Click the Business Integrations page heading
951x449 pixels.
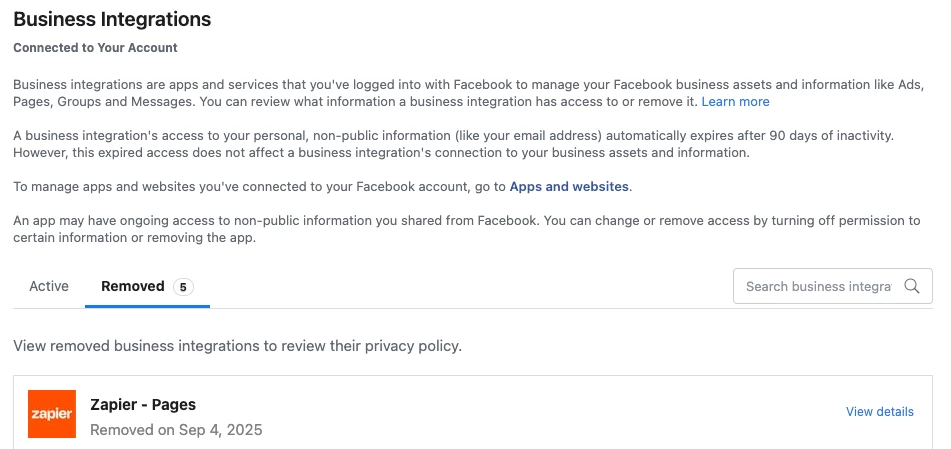point(112,19)
